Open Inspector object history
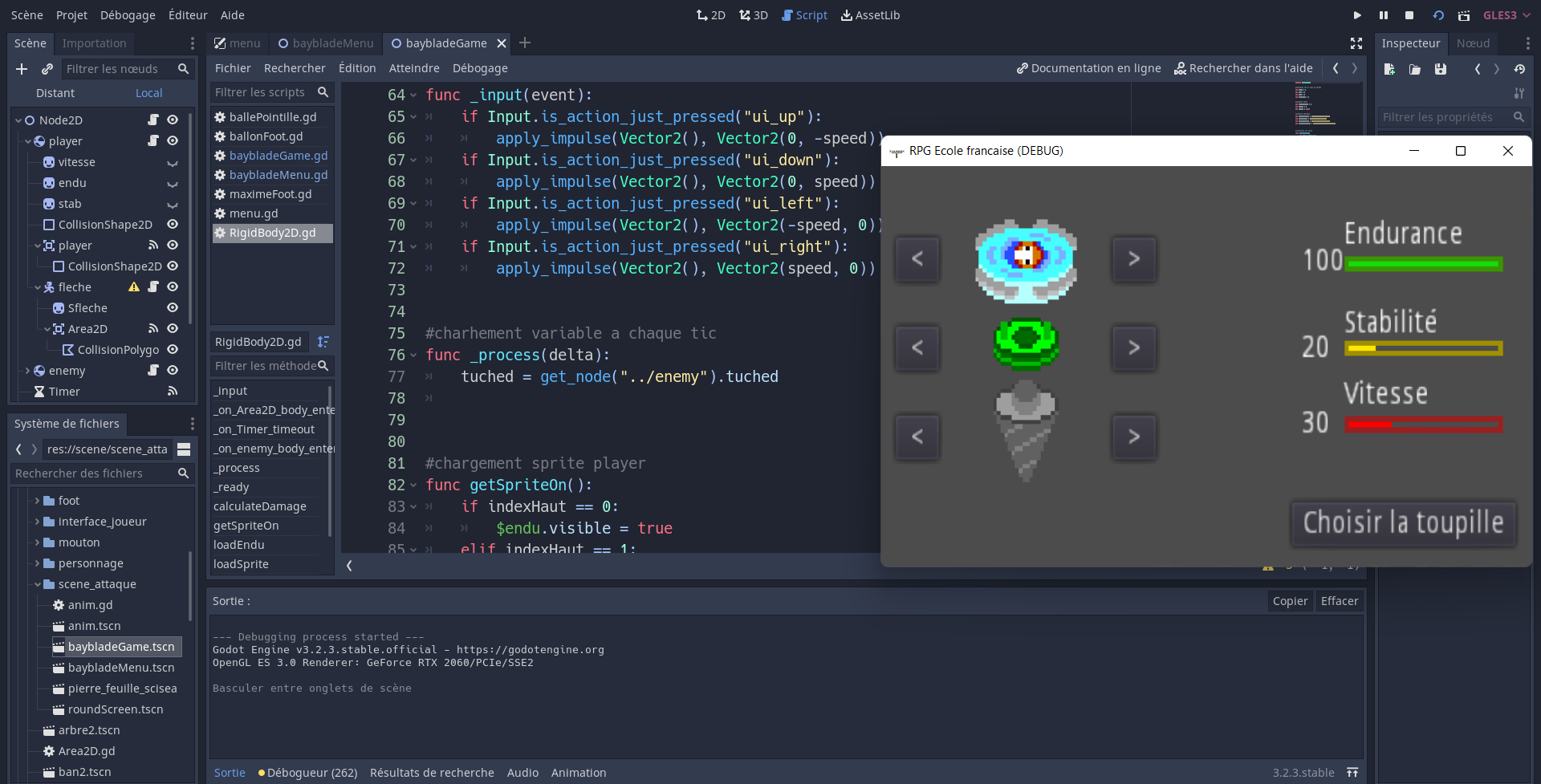 point(1519,69)
